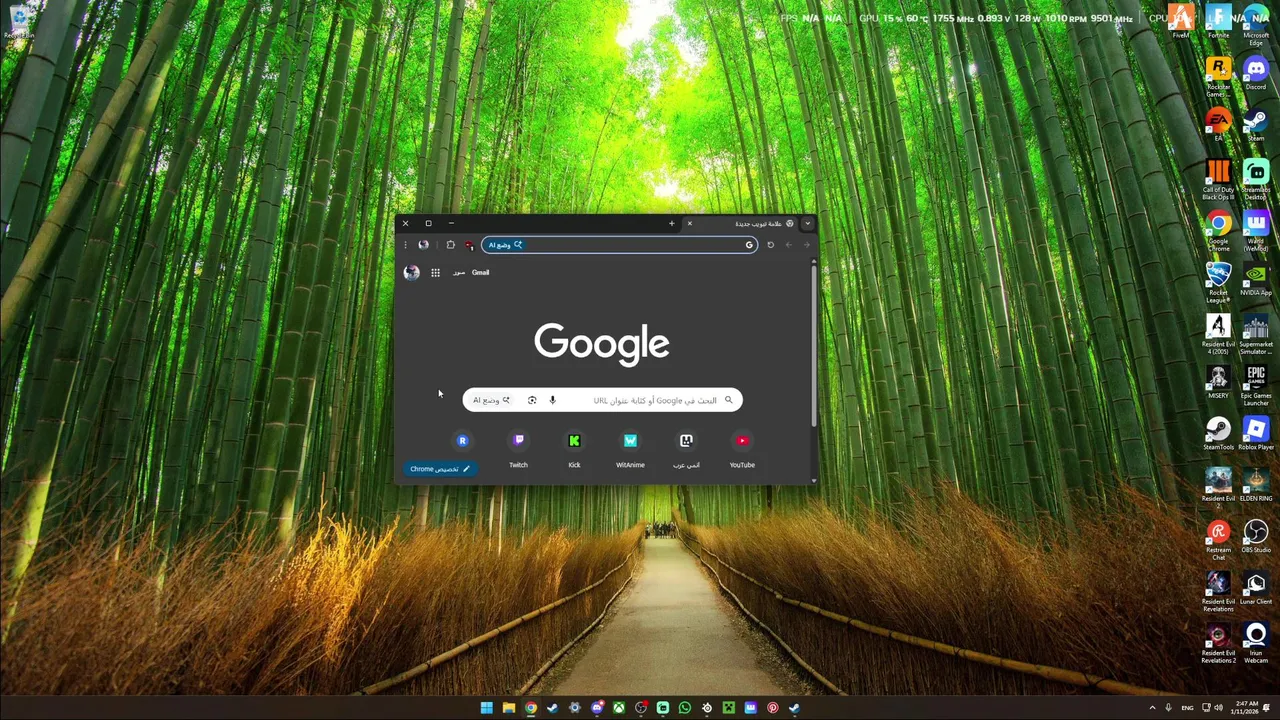
Task: Open the Chrome profile avatar in toolbar
Action: tap(424, 245)
